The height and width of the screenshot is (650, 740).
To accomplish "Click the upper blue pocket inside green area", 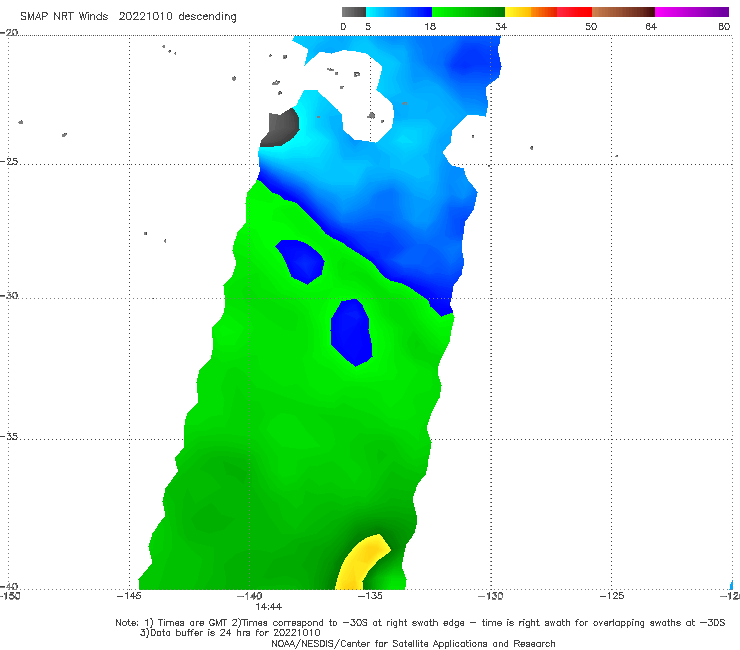I will [x=301, y=261].
